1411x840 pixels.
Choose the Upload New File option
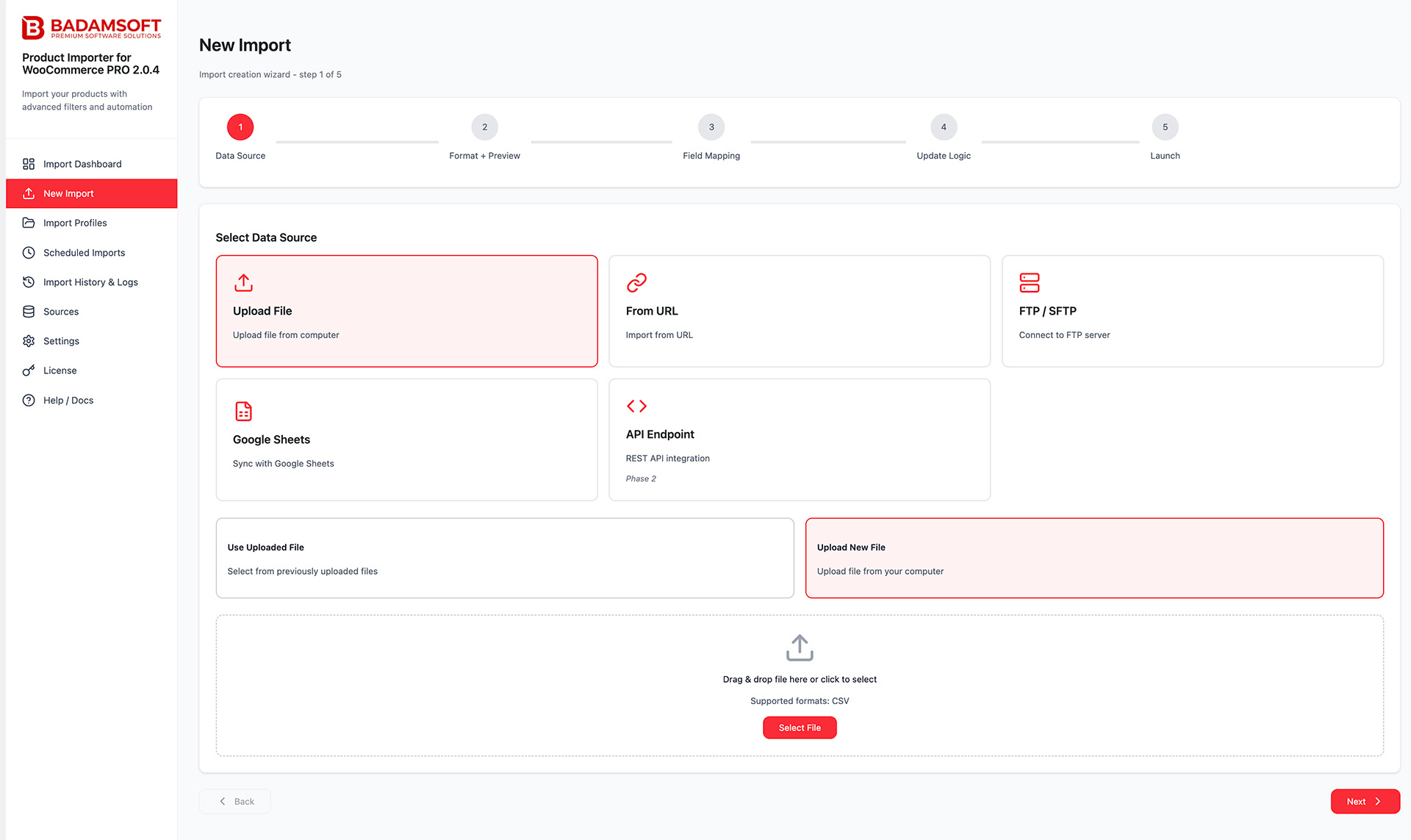point(1094,558)
